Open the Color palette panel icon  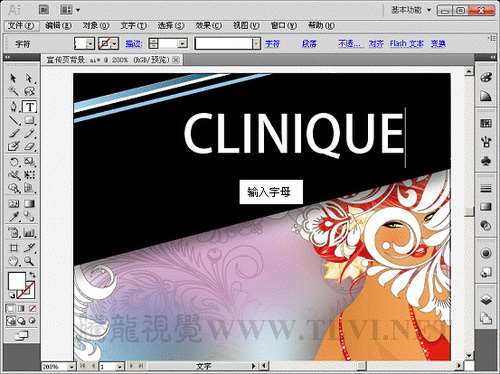tap(486, 77)
